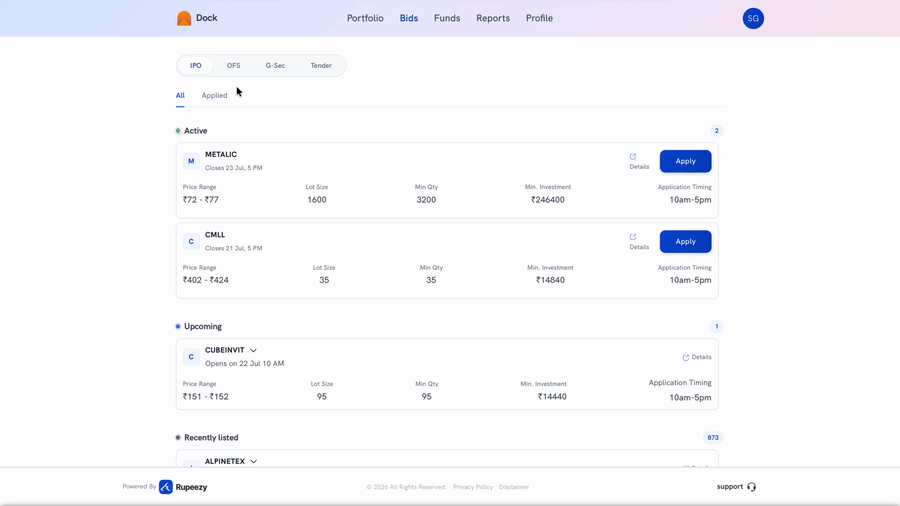The width and height of the screenshot is (900, 506).
Task: Click the C badge of CMLL
Action: (x=191, y=242)
